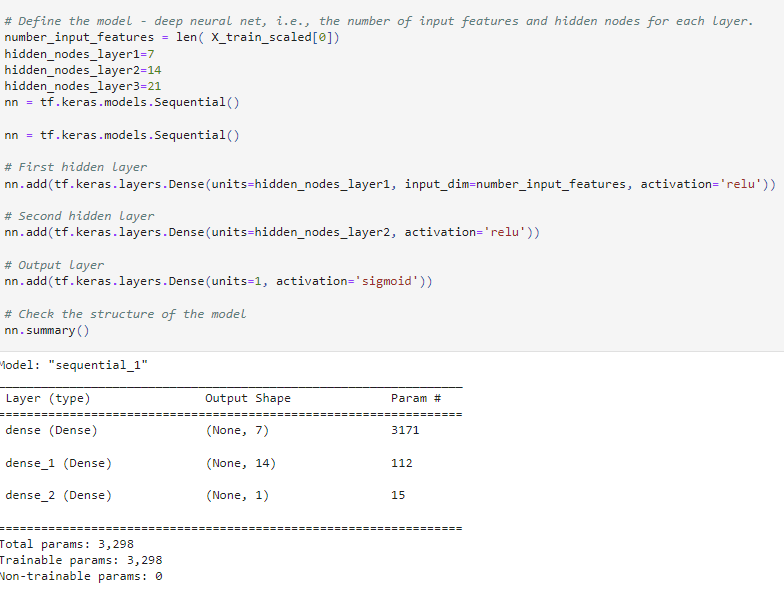The height and width of the screenshot is (596, 784).
Task: Click the 'Check the structure' comment
Action: point(126,314)
